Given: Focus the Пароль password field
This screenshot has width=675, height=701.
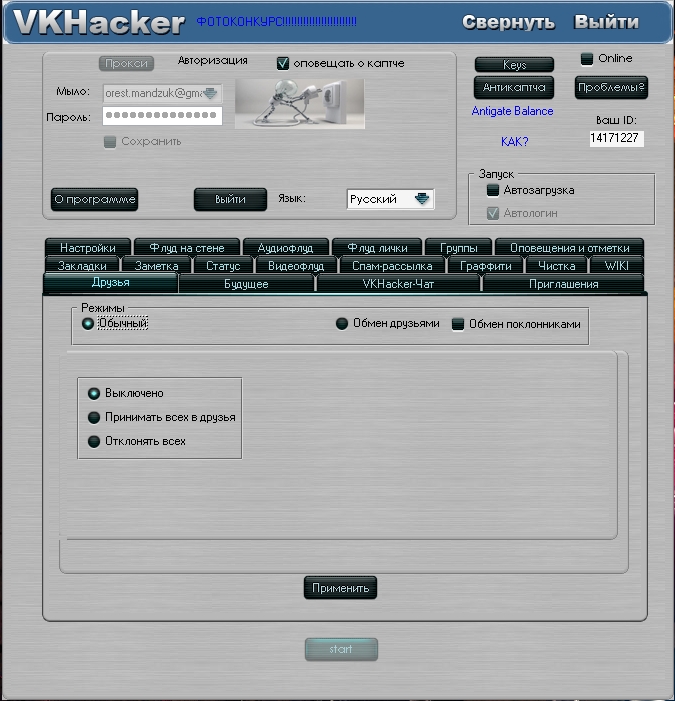Looking at the screenshot, I should click(162, 115).
